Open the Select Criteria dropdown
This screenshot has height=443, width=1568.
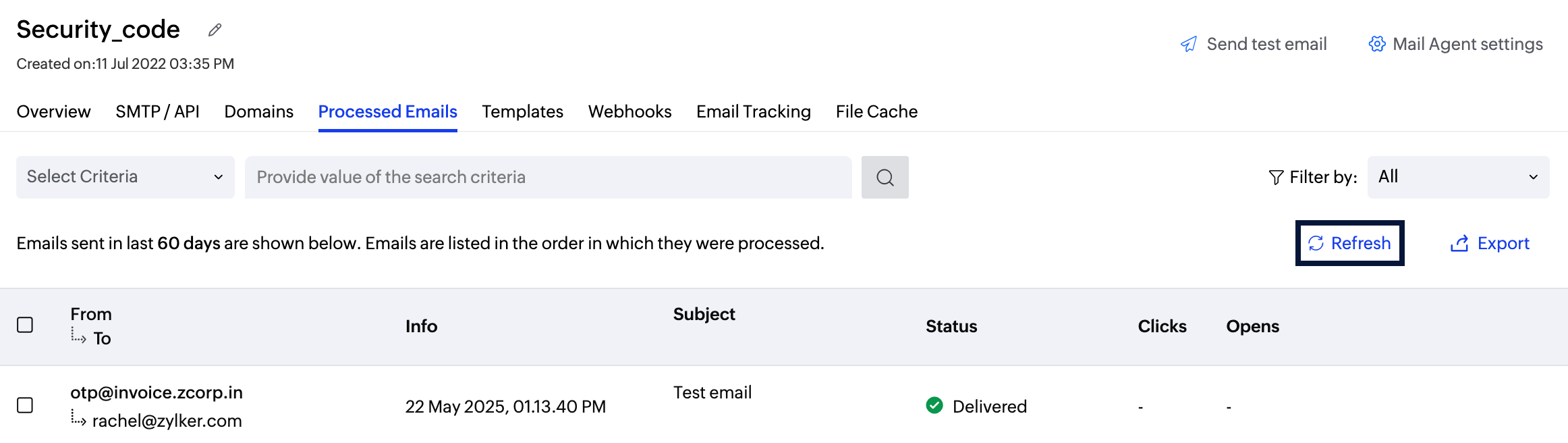coord(125,178)
